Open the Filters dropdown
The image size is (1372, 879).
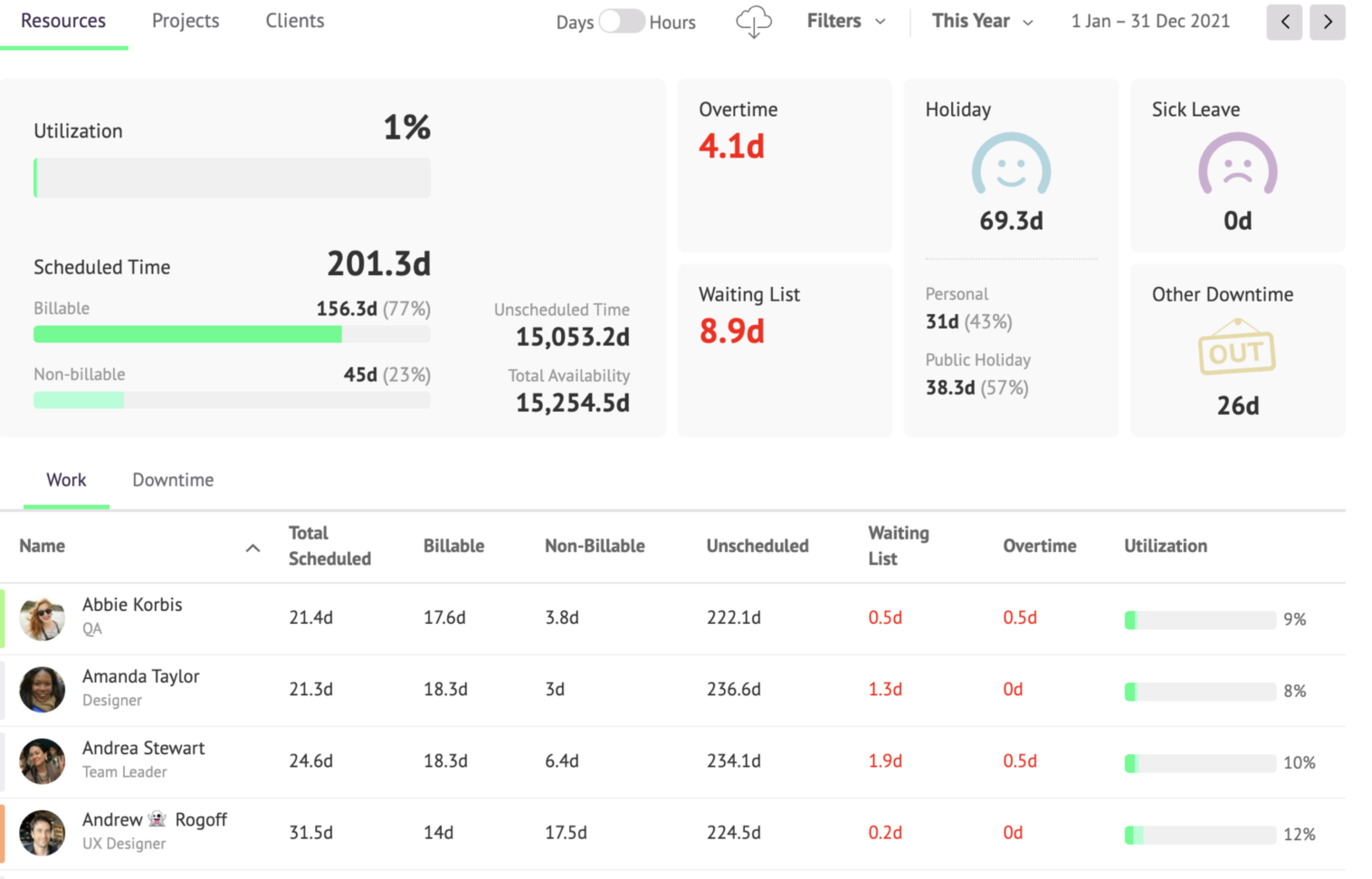coord(844,21)
